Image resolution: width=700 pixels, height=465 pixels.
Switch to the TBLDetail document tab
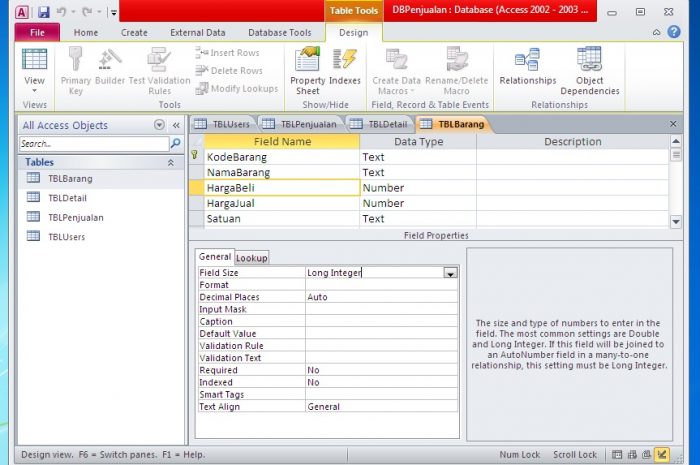coord(380,124)
